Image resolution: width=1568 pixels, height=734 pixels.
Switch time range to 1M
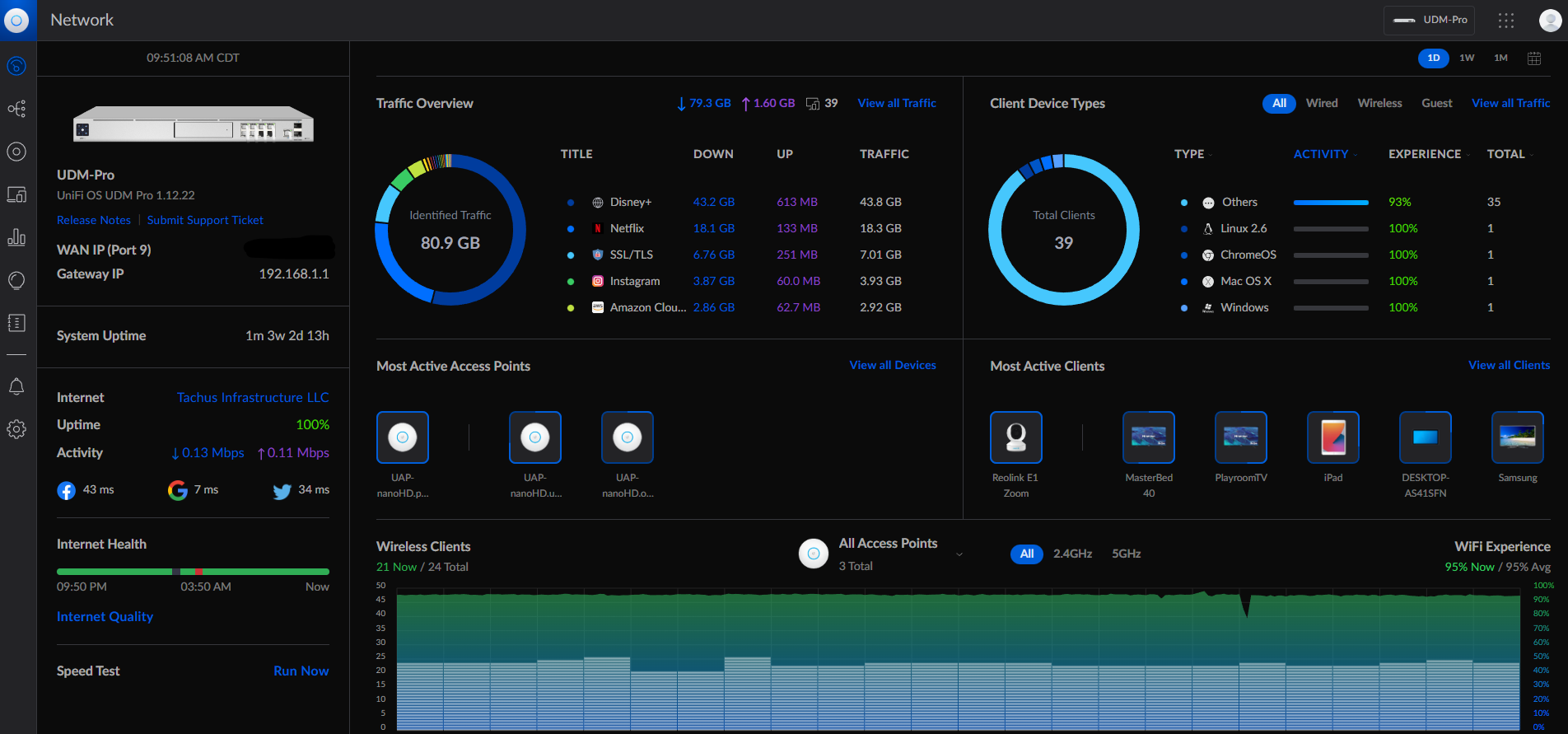1500,58
